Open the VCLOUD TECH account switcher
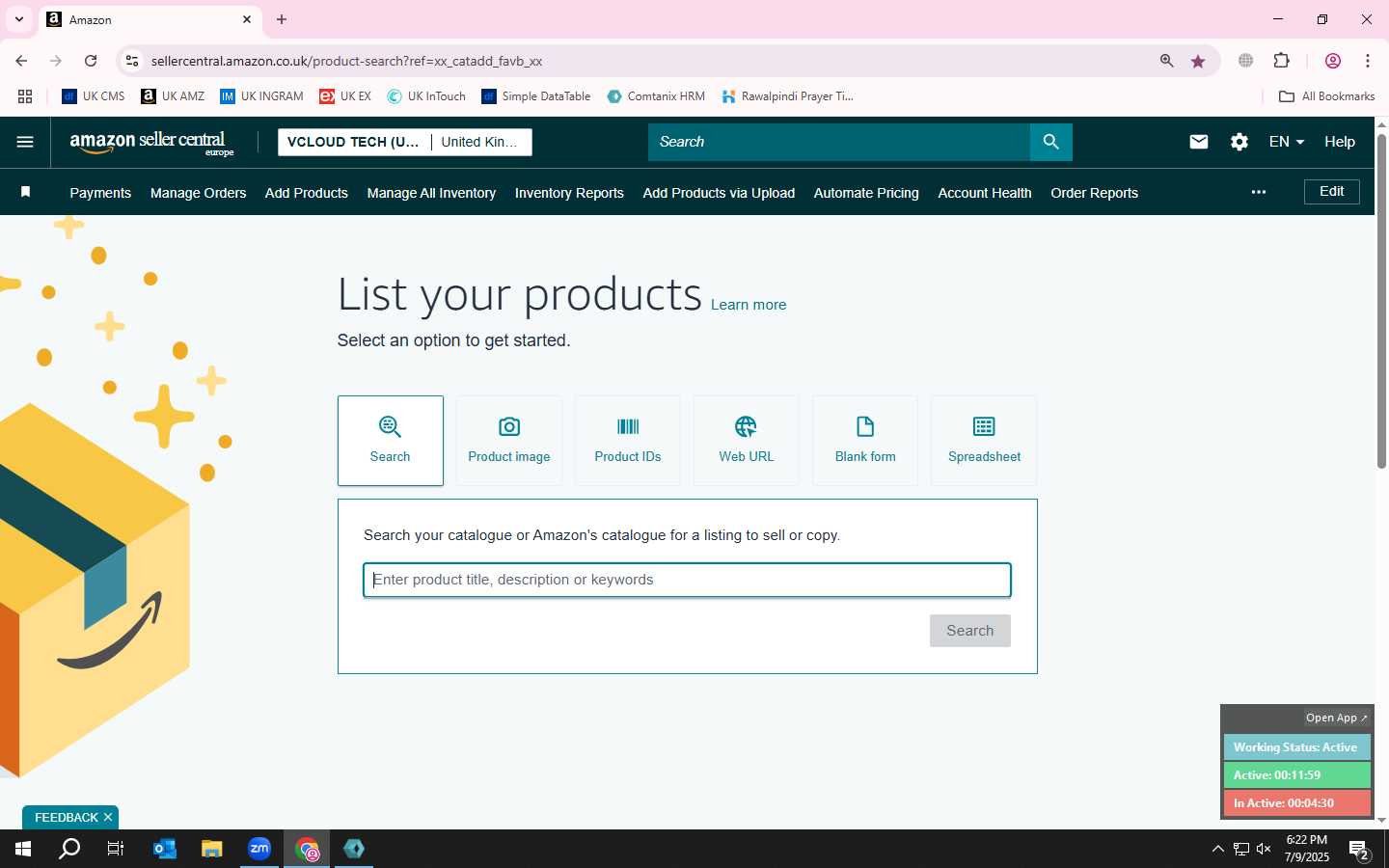This screenshot has width=1389, height=868. pos(354,142)
